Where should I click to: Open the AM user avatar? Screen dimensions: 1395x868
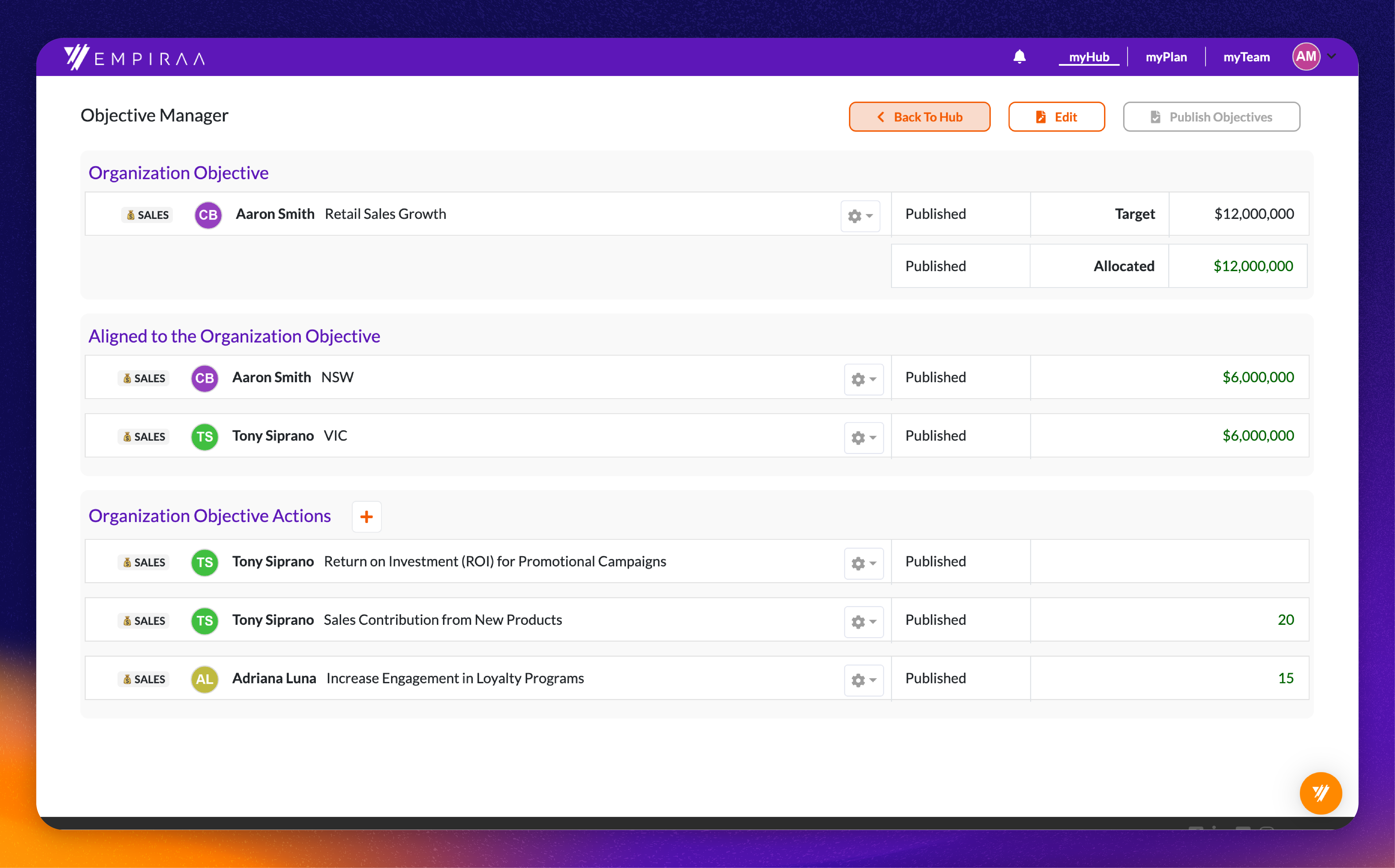[x=1306, y=56]
